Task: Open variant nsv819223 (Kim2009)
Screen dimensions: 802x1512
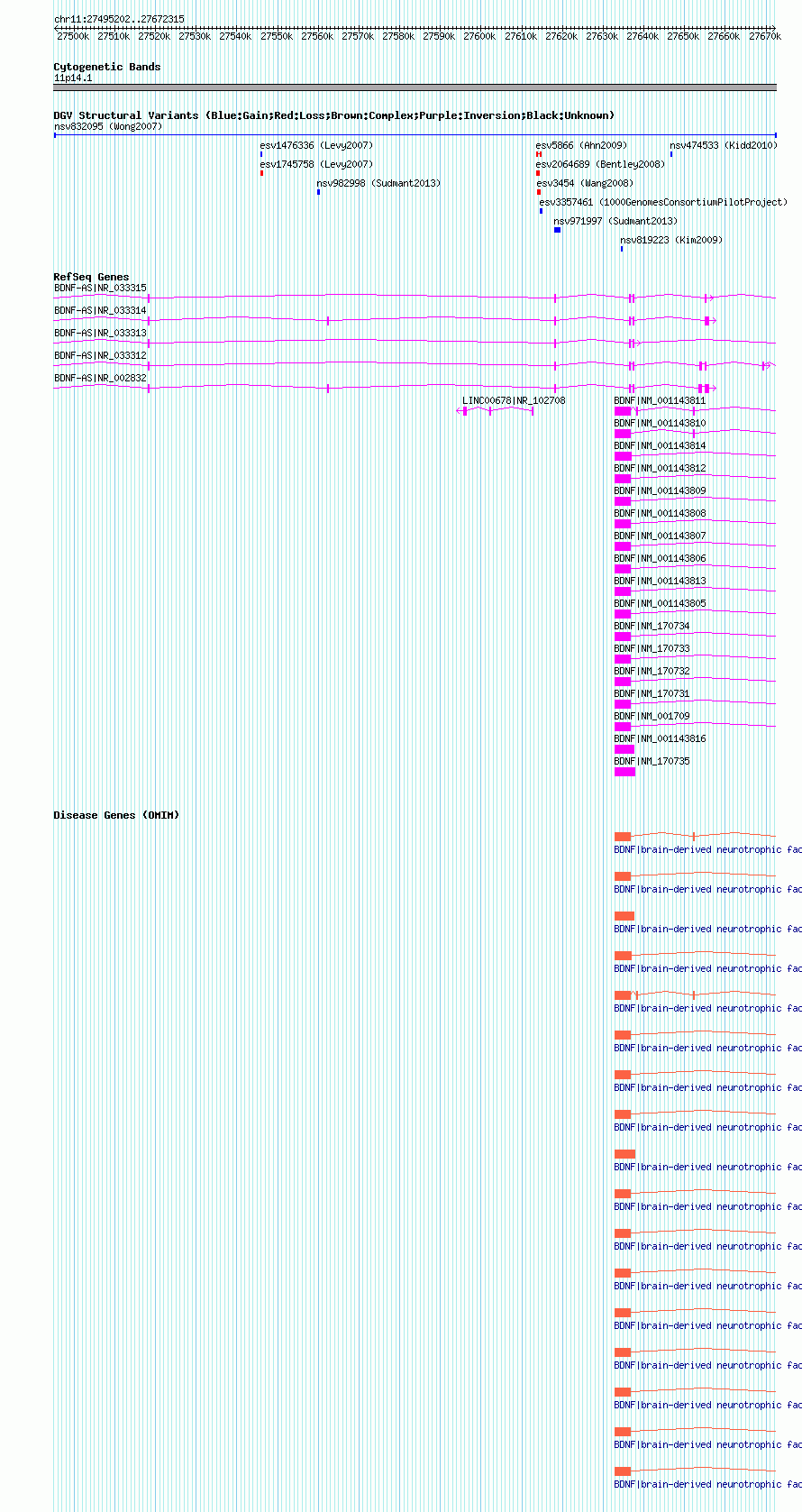Action: [671, 240]
